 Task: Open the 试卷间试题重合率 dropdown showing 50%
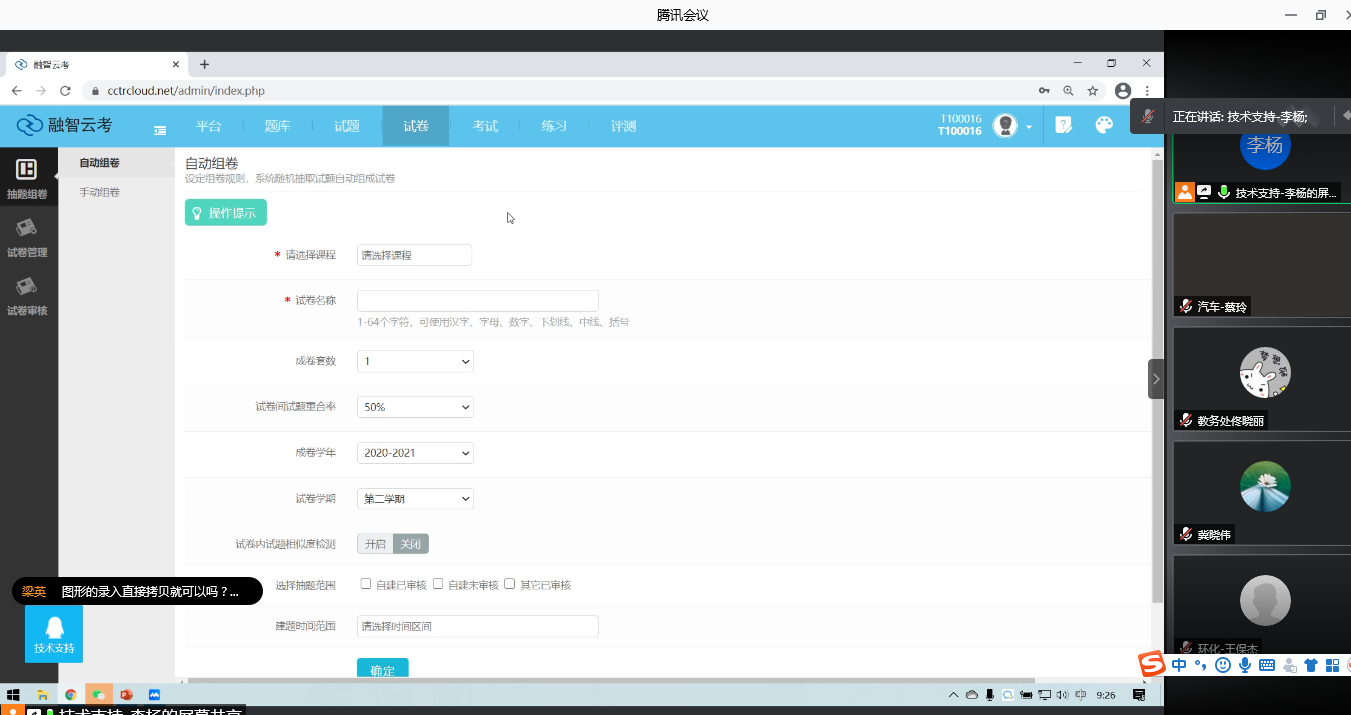(415, 407)
